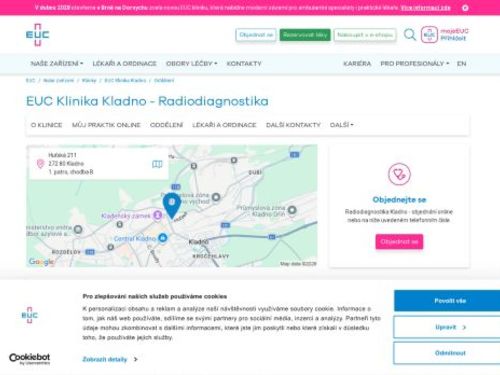Close the pink announcement banner
The image size is (500, 375).
465,8
